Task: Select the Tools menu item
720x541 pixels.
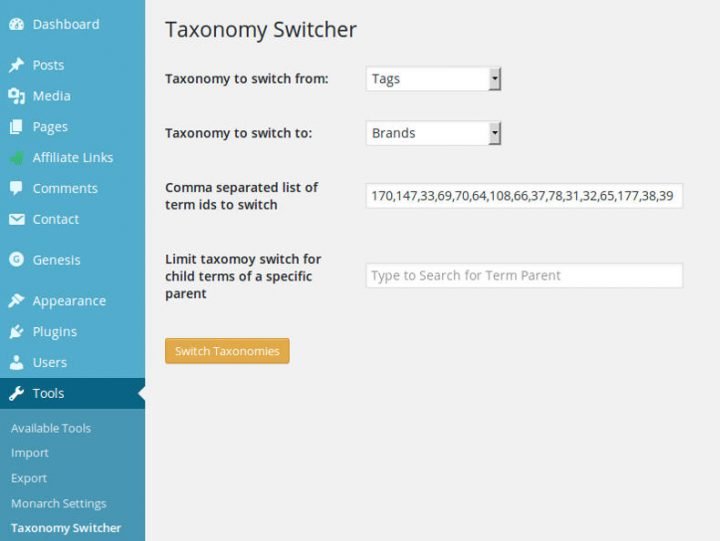Action: 73,393
